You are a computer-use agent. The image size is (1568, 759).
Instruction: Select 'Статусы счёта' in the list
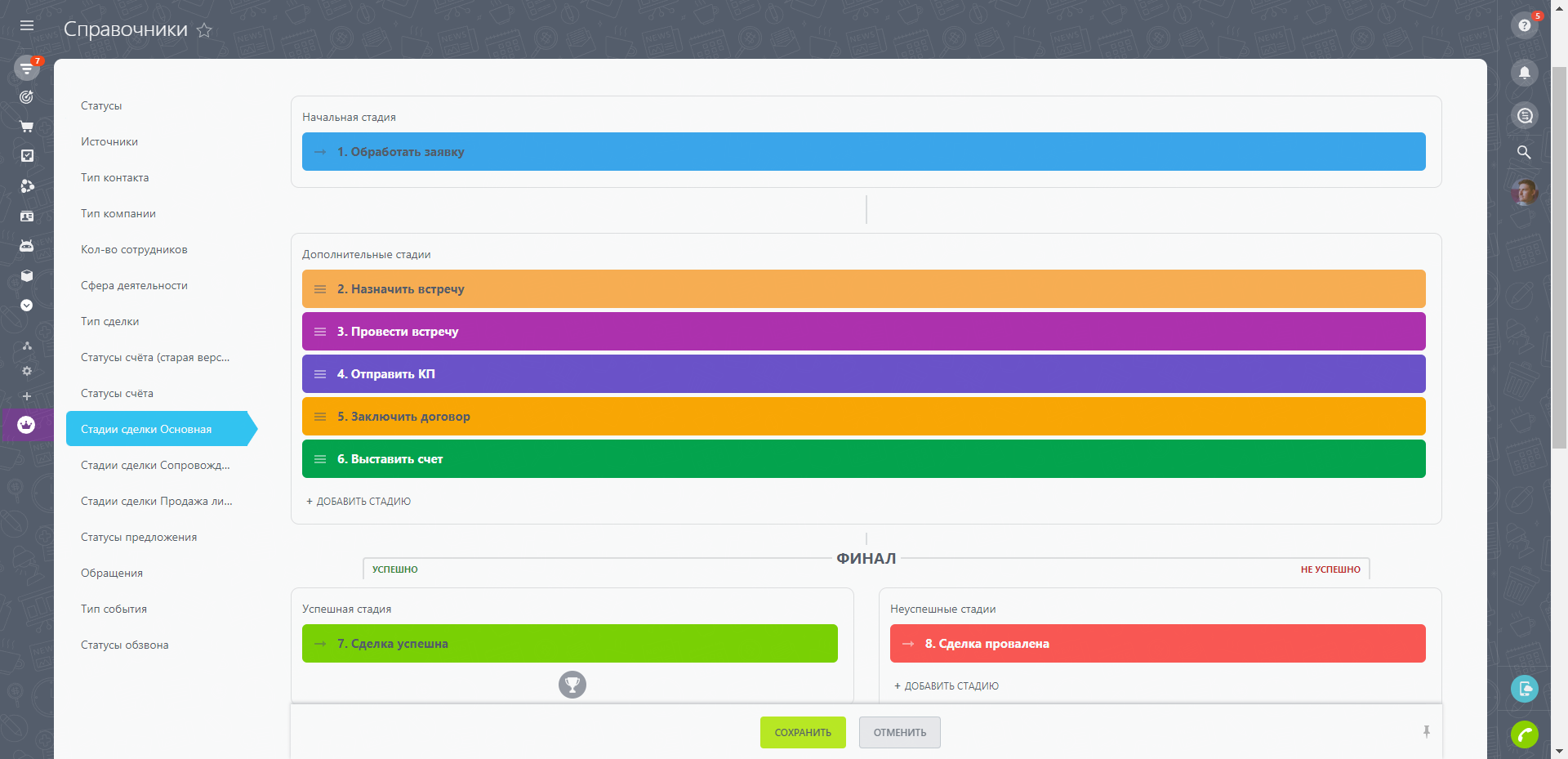[117, 394]
